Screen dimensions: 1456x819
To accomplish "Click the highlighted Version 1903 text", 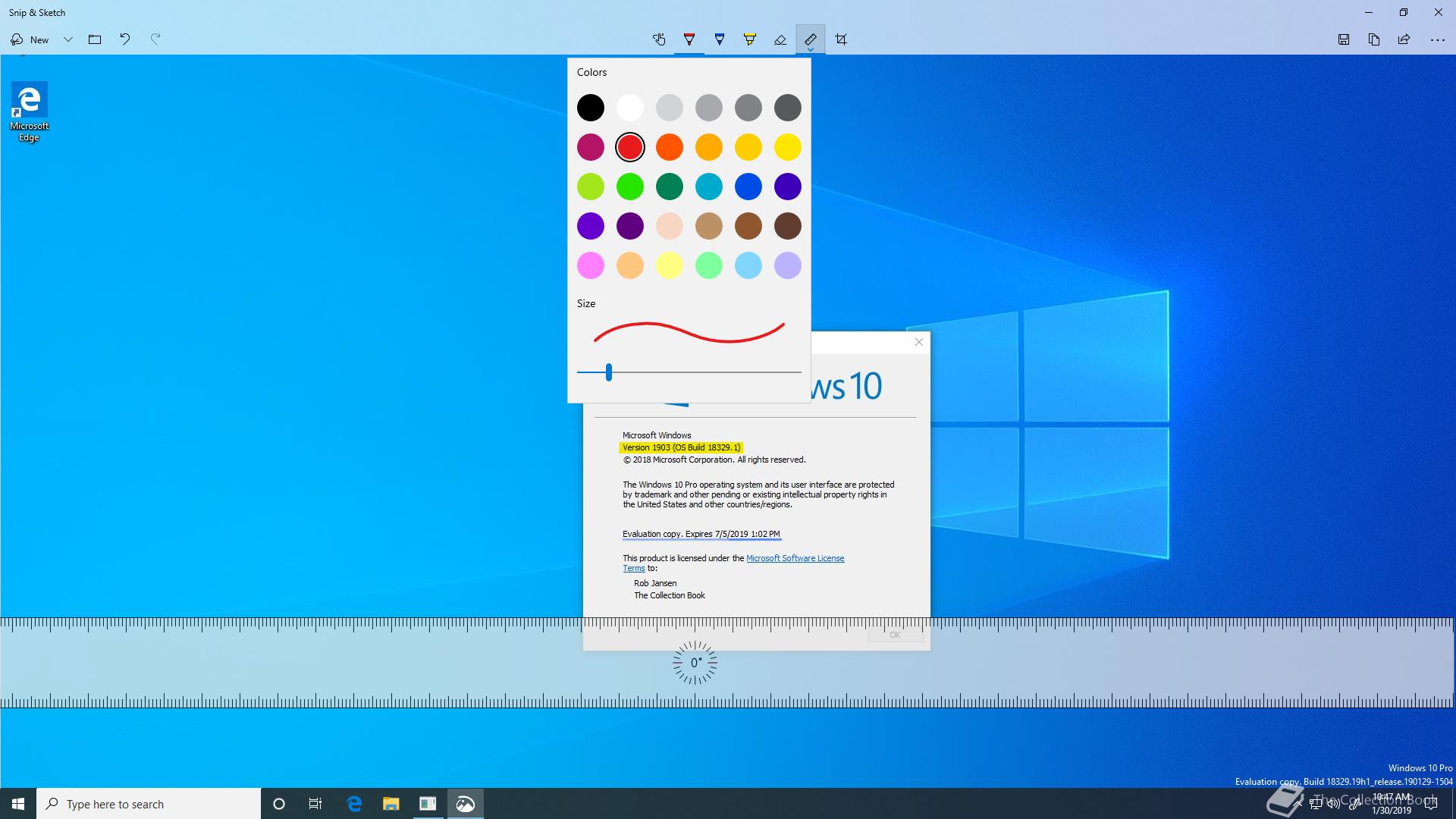I will (681, 447).
